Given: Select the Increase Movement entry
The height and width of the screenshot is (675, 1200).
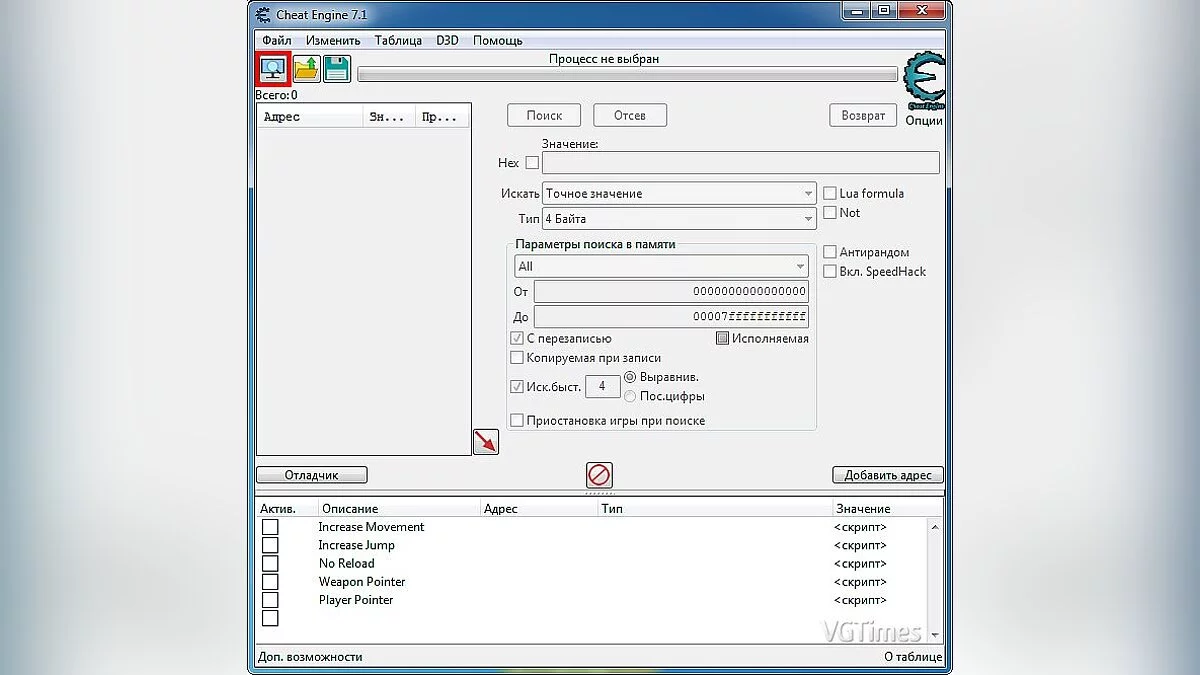Looking at the screenshot, I should tap(371, 527).
